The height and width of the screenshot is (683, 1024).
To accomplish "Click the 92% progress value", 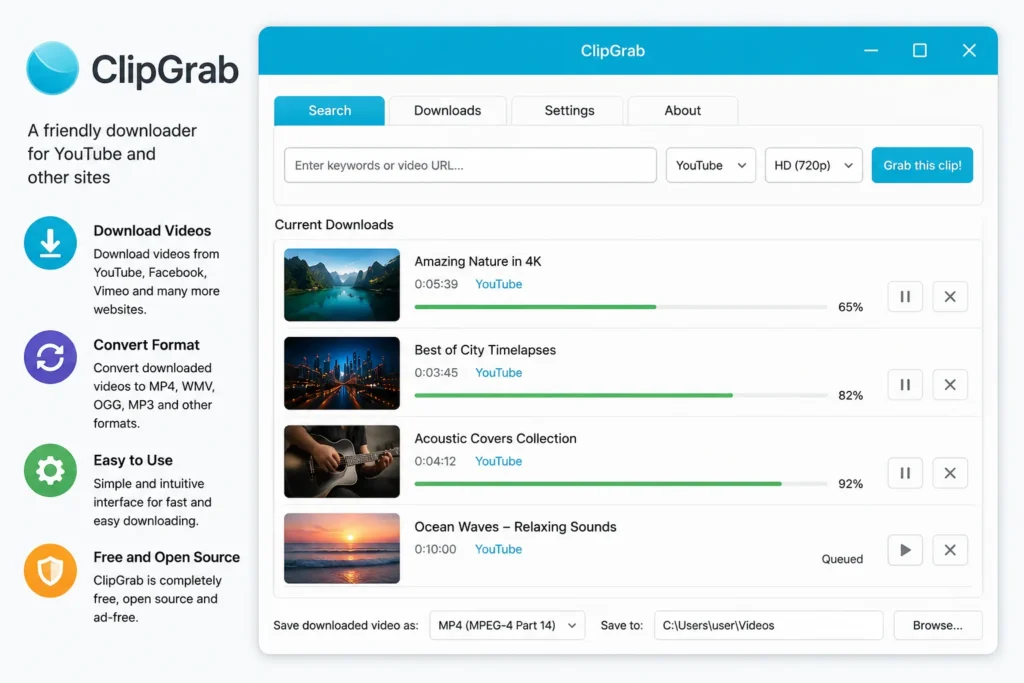I will [850, 484].
